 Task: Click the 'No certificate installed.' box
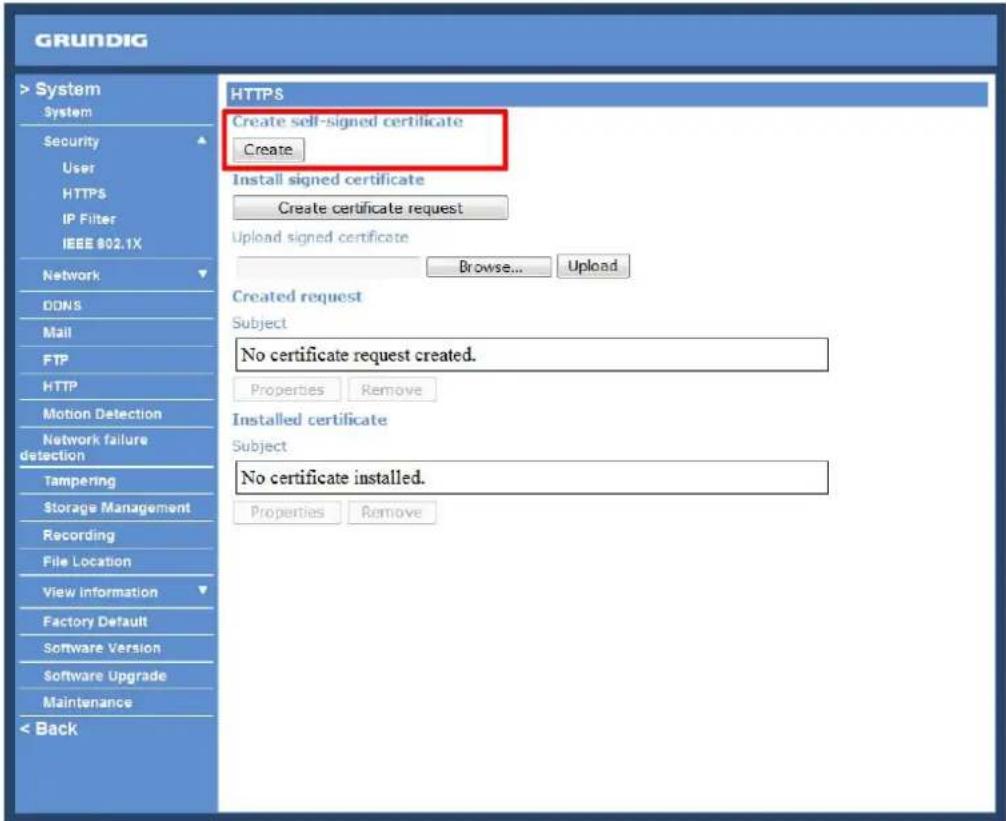[532, 478]
